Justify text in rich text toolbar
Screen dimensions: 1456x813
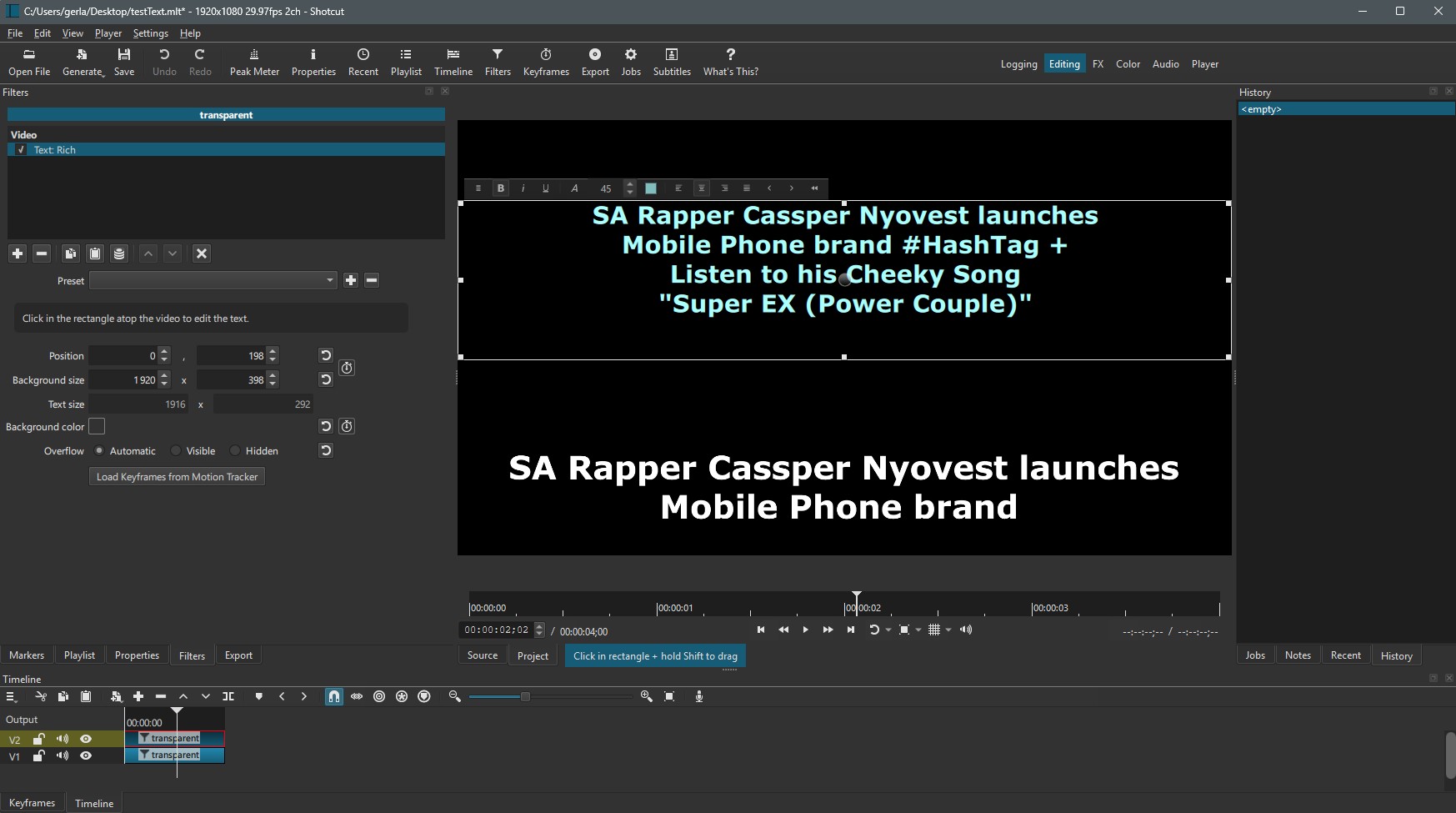pos(747,188)
